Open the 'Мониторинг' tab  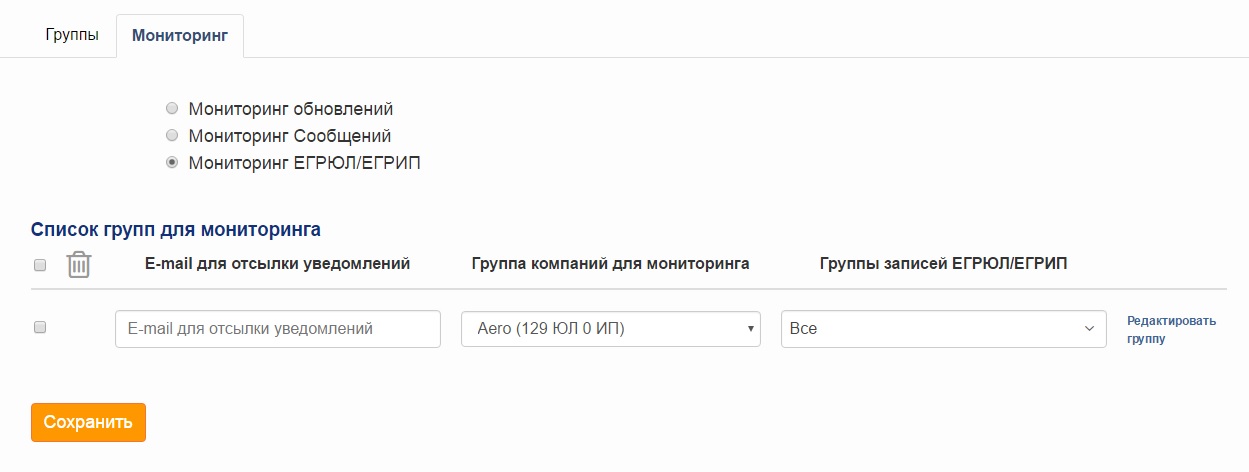click(x=180, y=35)
